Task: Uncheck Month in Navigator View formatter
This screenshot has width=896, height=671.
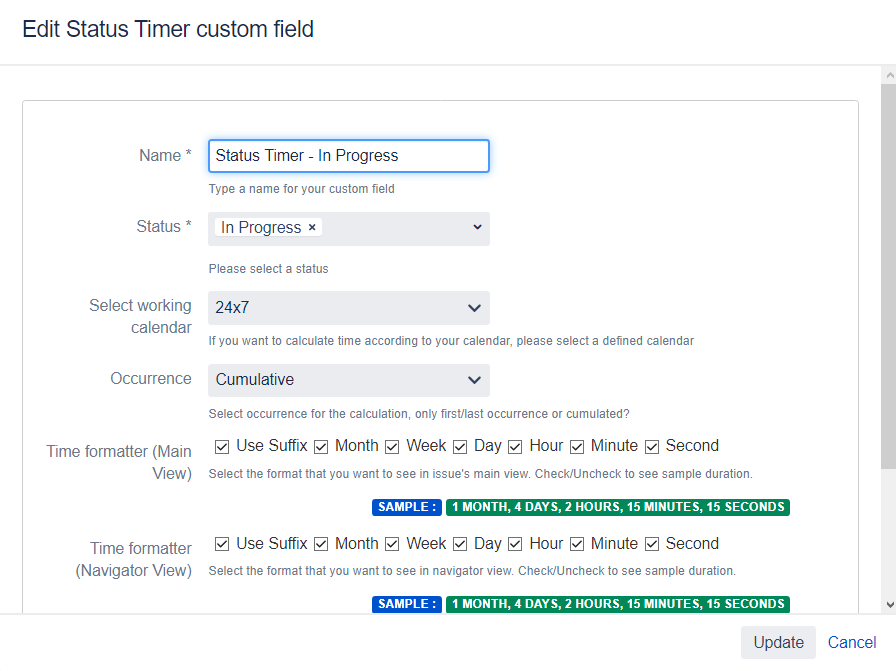Action: pyautogui.click(x=321, y=543)
